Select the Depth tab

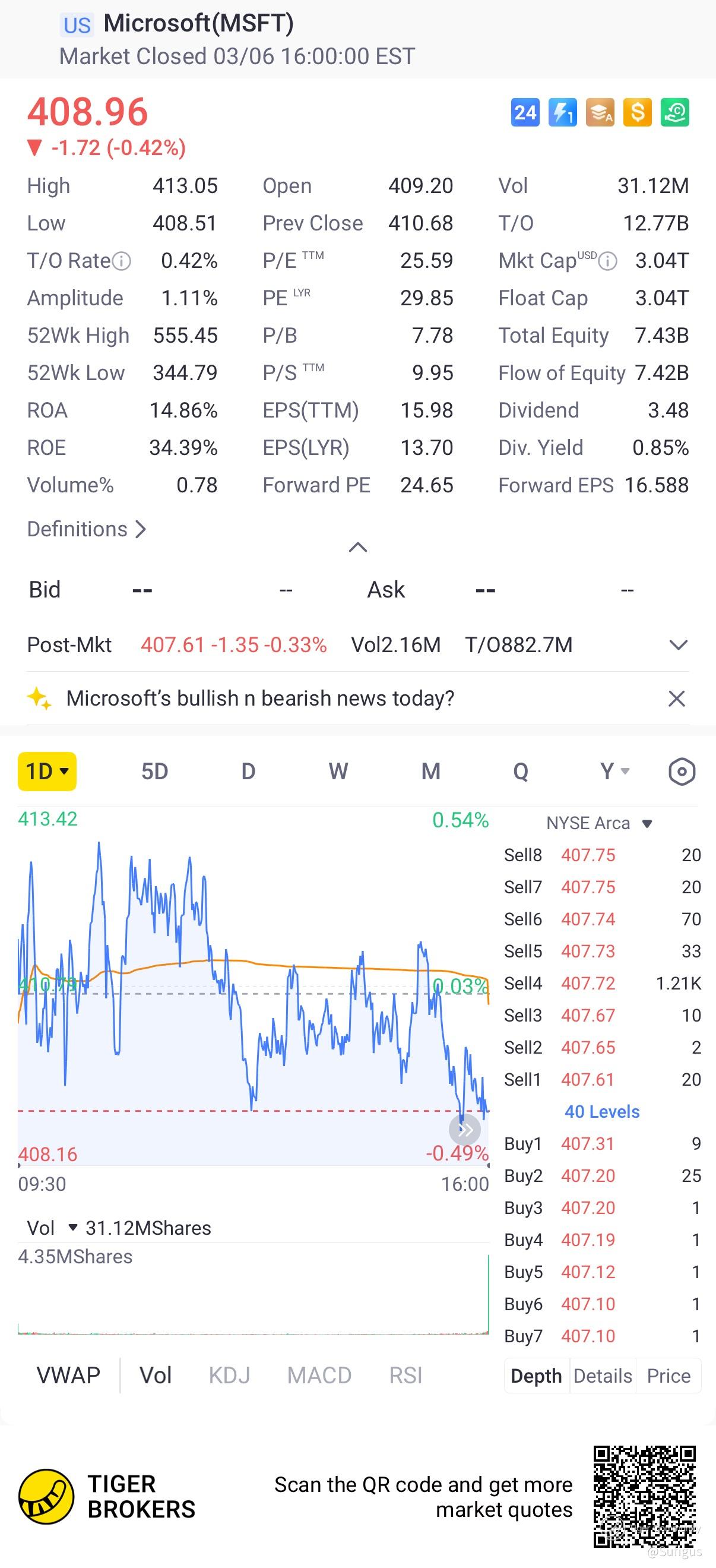tap(537, 1376)
